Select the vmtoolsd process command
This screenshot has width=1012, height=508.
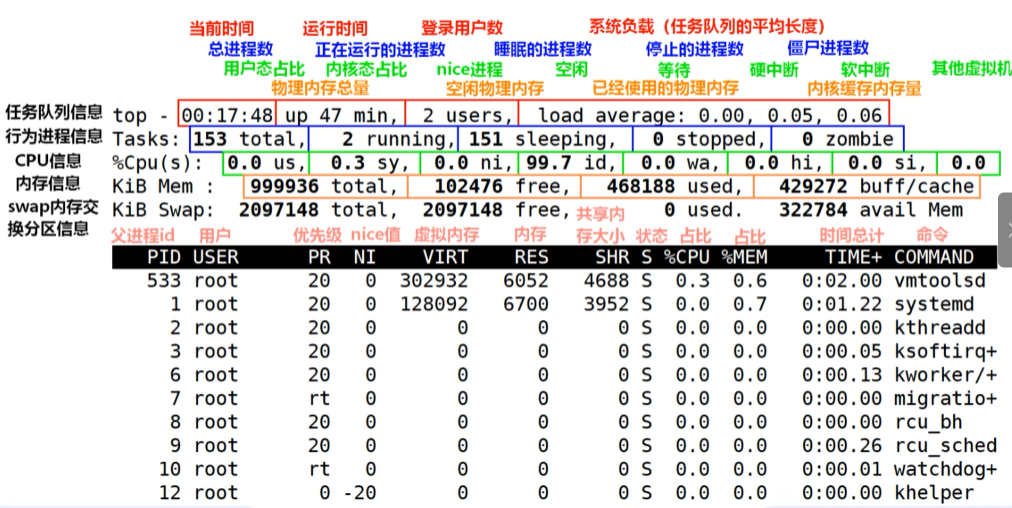pos(940,281)
